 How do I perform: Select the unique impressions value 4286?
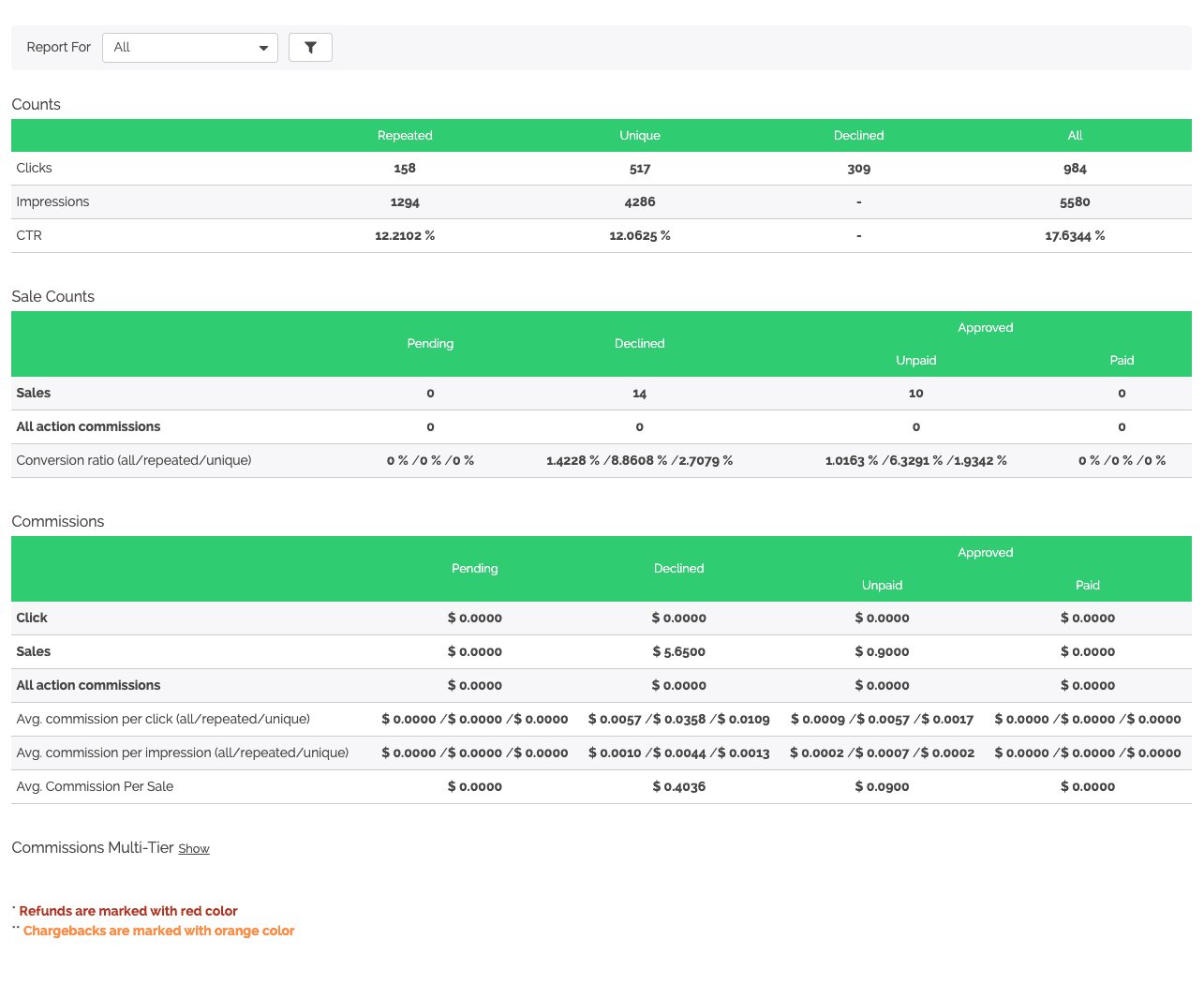click(640, 202)
